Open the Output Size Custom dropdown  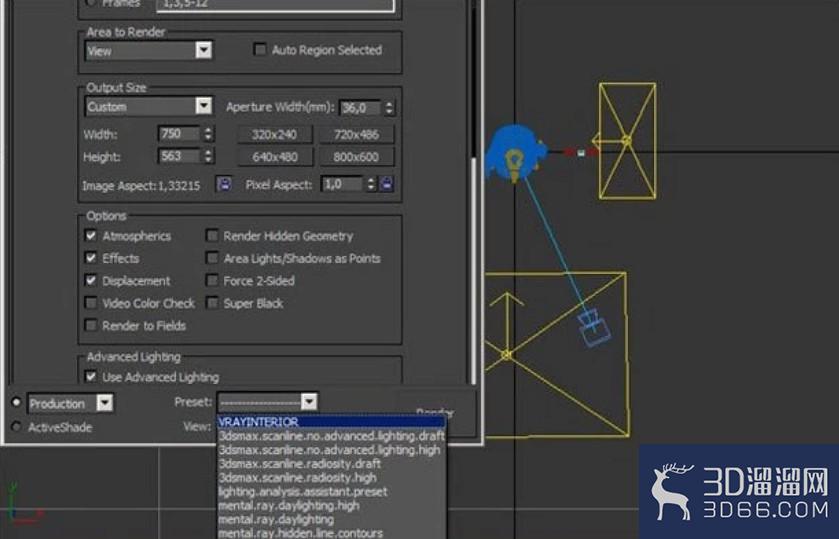point(203,106)
